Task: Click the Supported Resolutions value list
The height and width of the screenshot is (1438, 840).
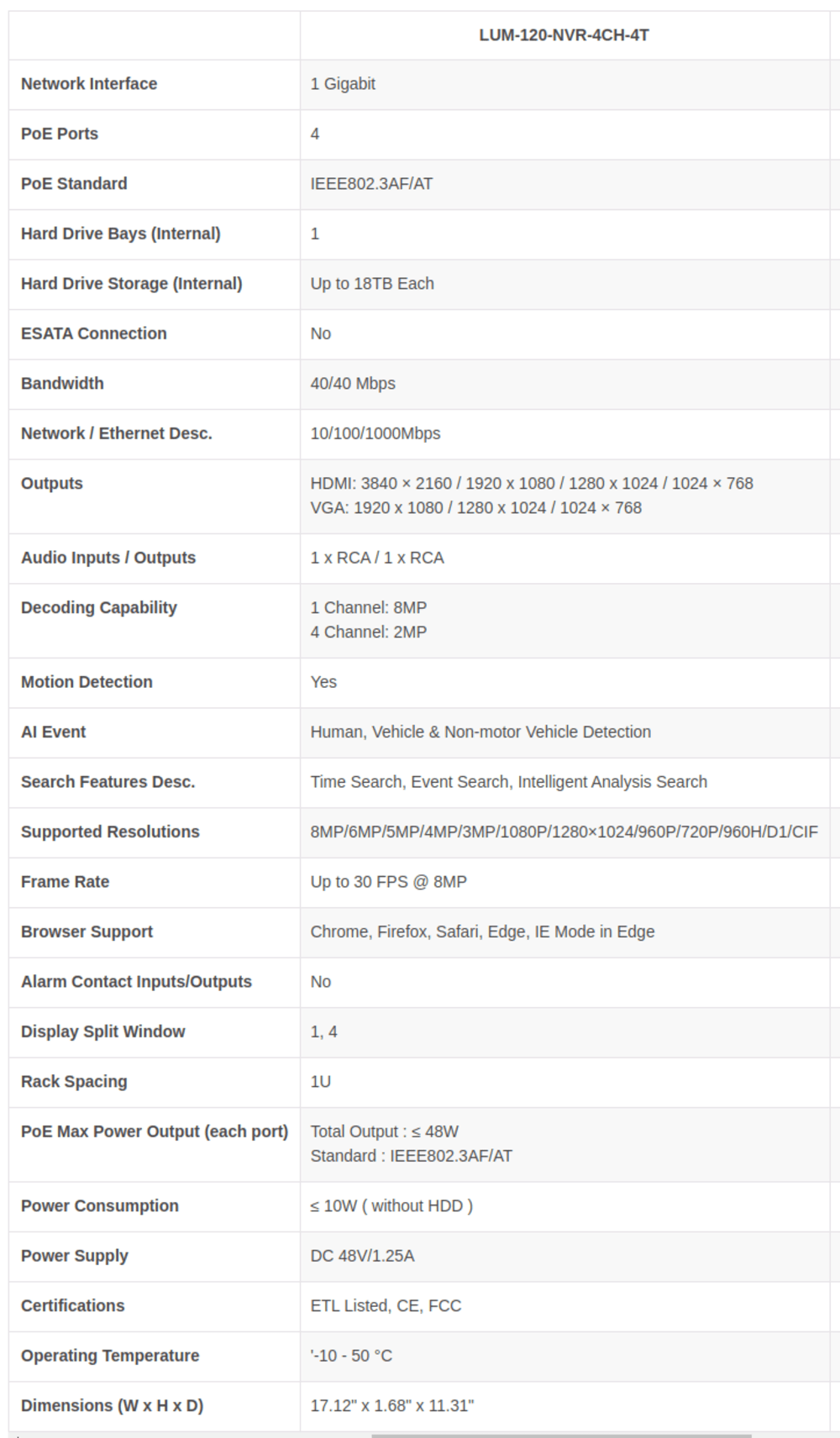Action: 564,832
